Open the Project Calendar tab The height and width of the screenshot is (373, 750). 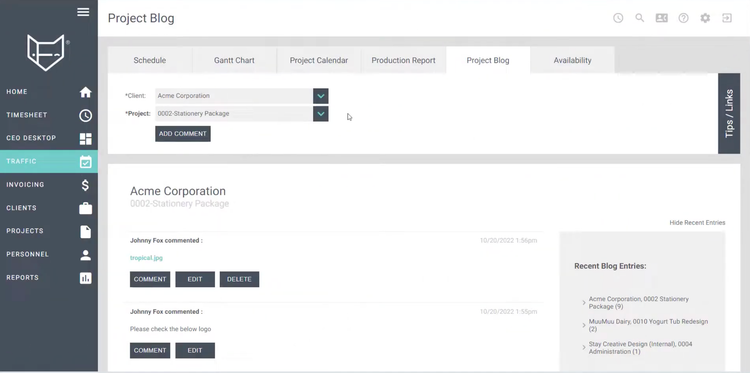pos(319,60)
